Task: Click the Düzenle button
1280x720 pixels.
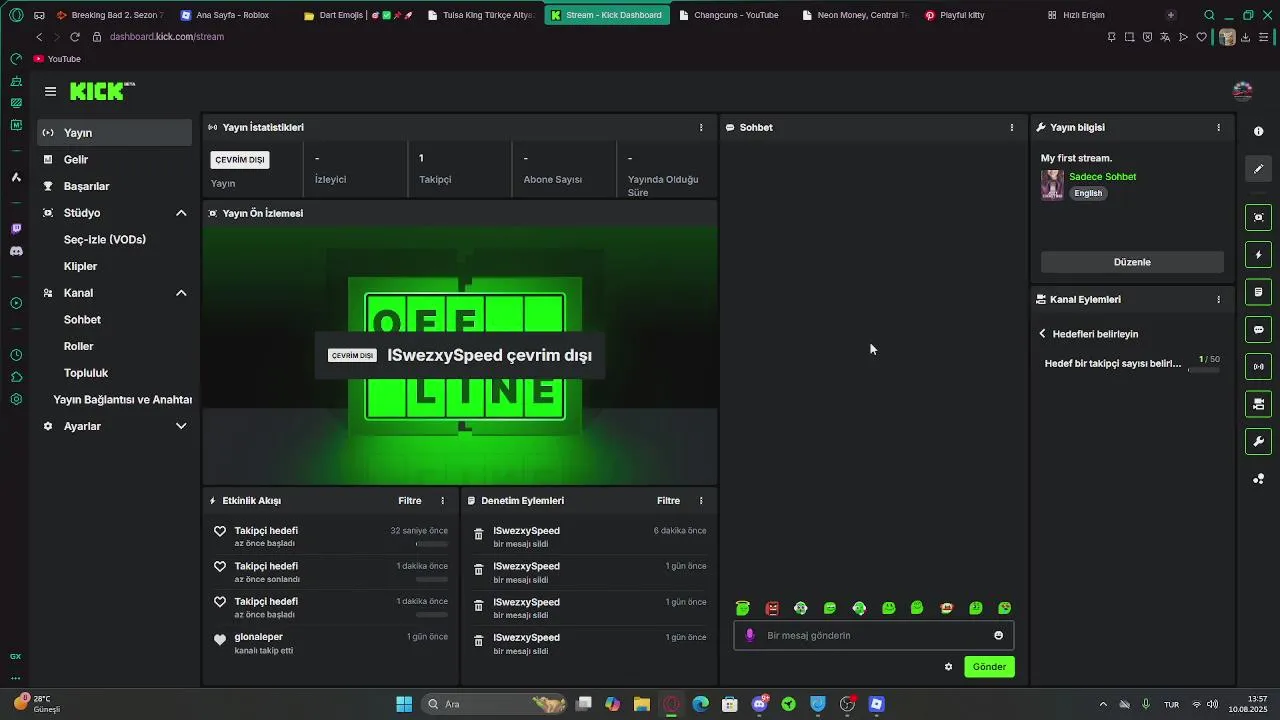Action: 1132,262
